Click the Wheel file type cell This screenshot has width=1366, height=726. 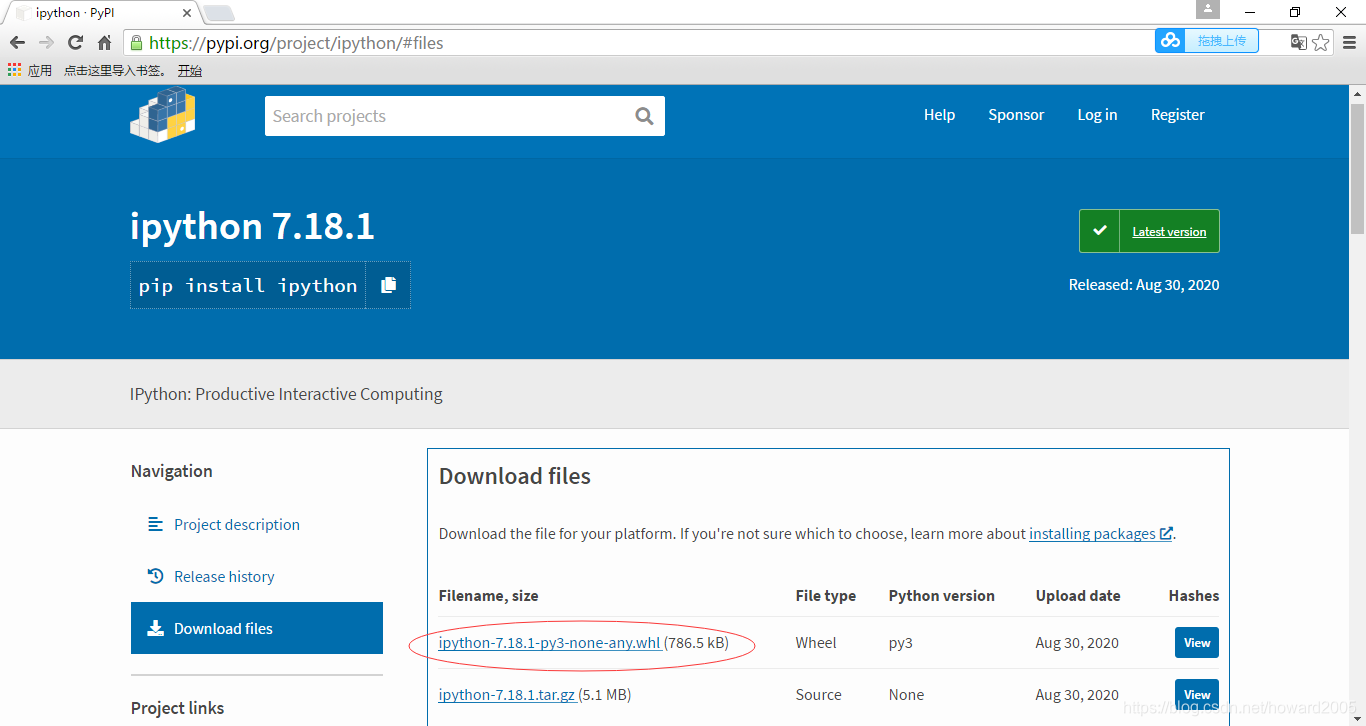click(816, 643)
